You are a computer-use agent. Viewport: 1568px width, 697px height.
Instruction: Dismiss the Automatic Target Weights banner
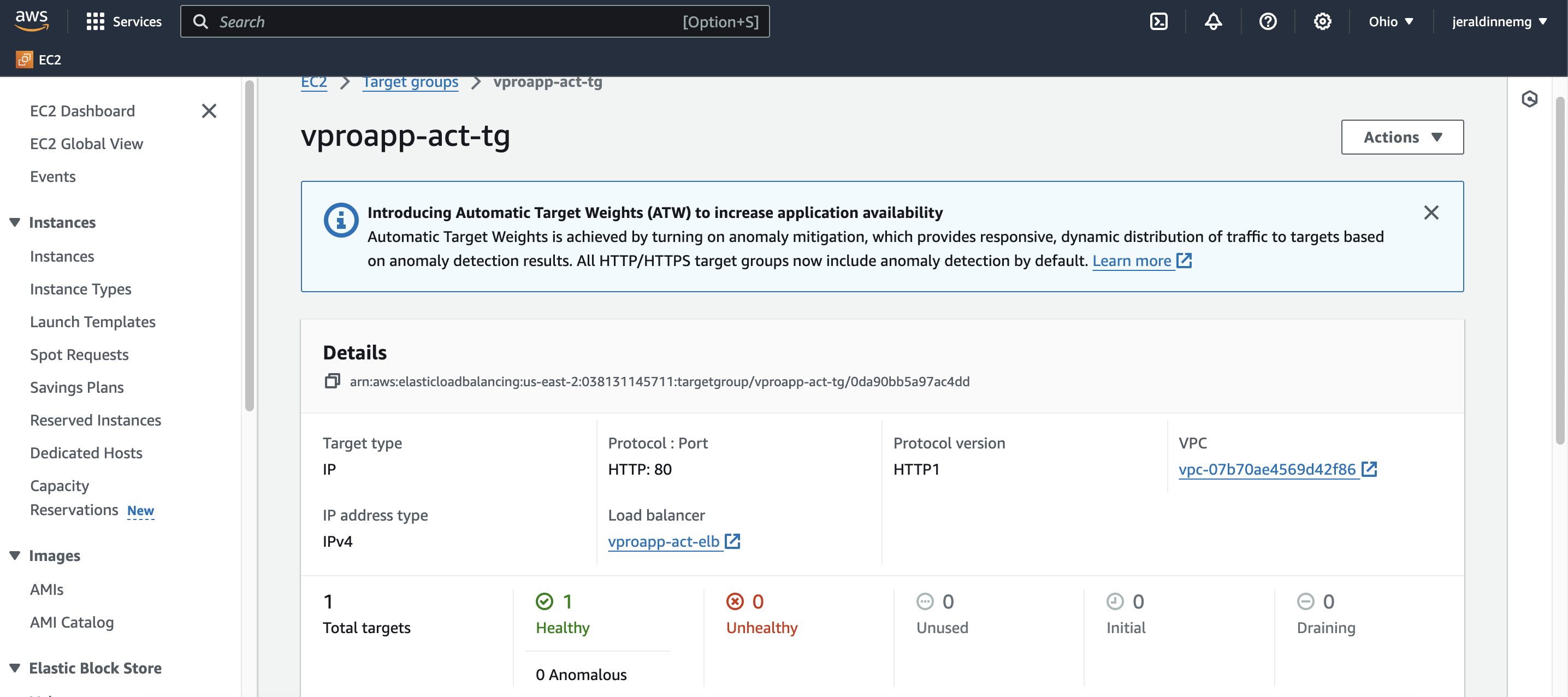(x=1431, y=212)
